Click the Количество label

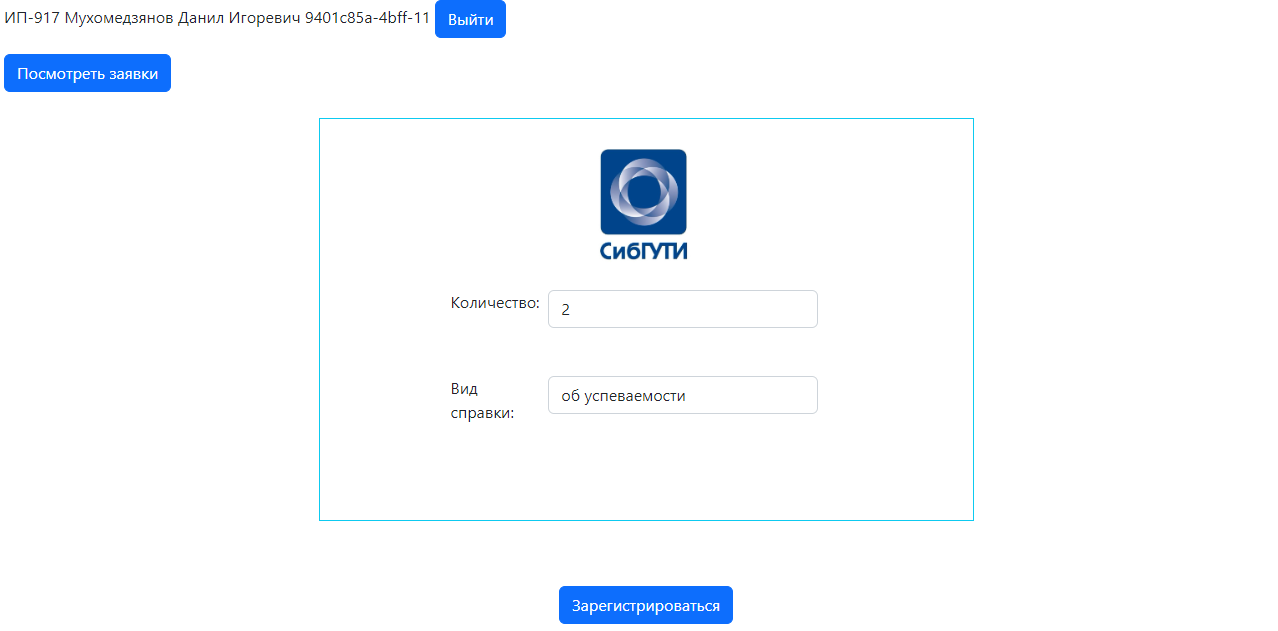[495, 303]
